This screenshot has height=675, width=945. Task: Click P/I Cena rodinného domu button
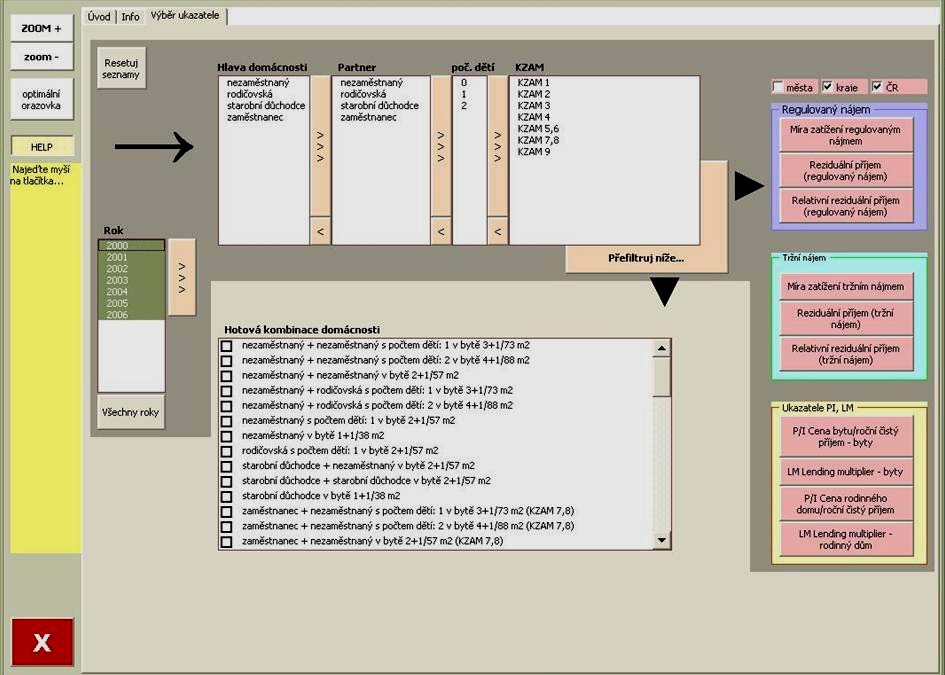[846, 504]
